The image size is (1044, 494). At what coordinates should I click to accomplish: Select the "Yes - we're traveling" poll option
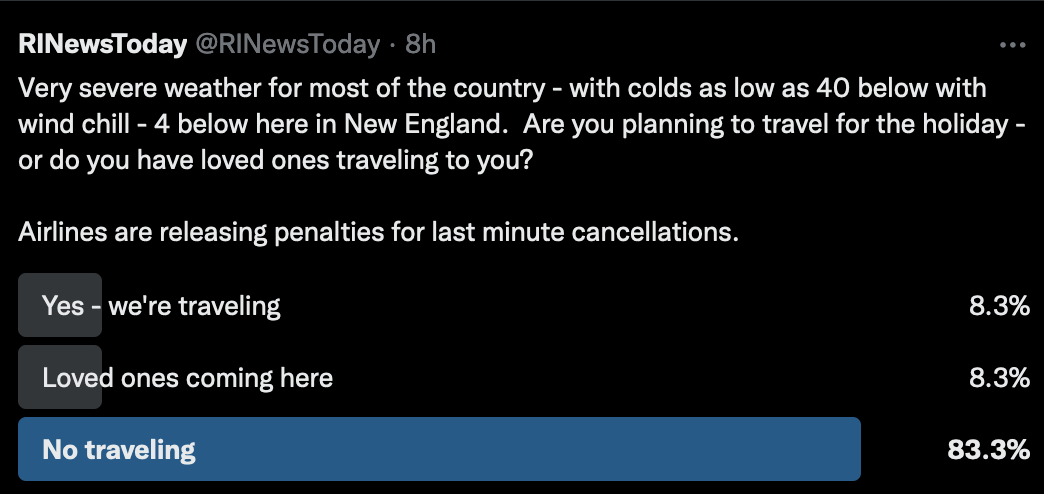coord(161,306)
